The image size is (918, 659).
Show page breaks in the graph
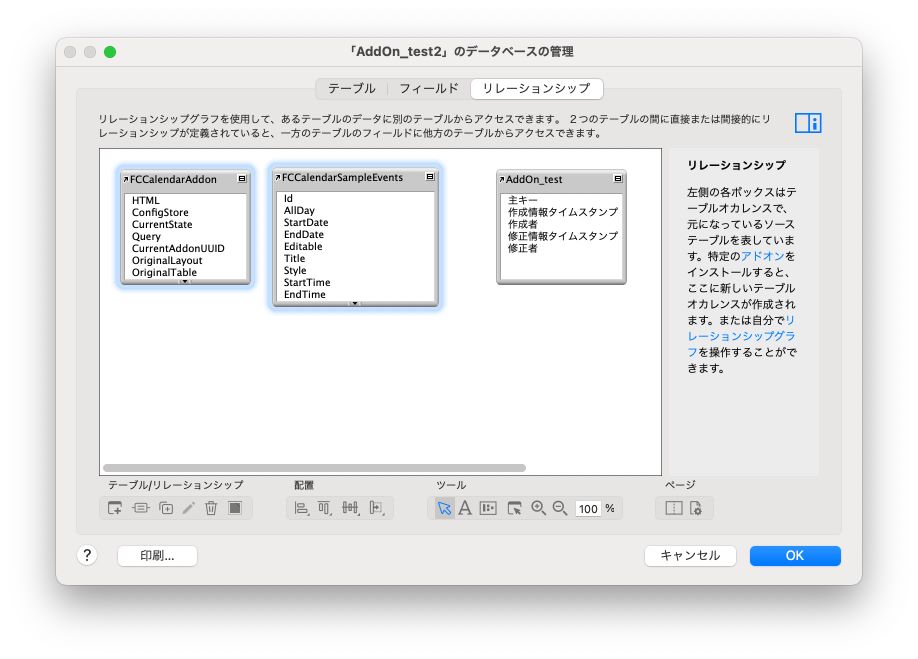pos(674,508)
